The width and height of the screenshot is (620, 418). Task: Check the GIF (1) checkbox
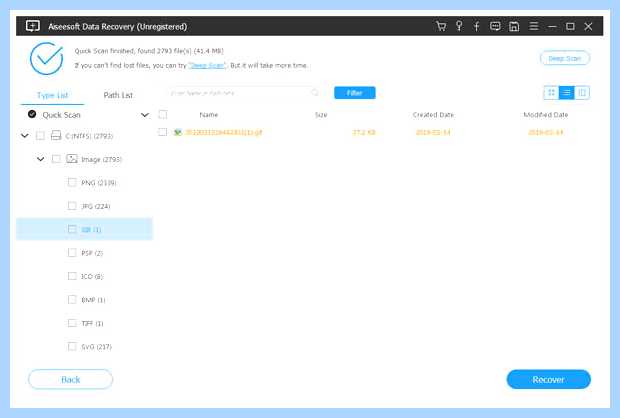pyautogui.click(x=72, y=229)
